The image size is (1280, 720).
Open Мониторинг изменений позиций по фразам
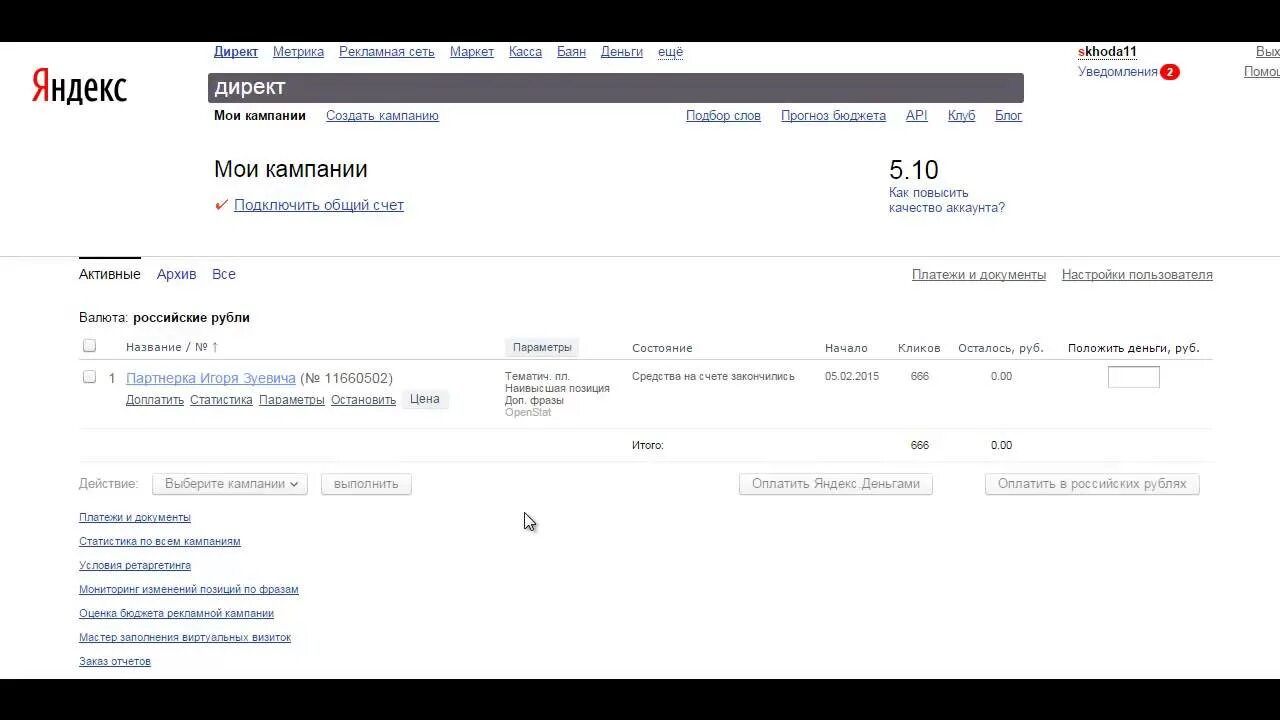189,590
